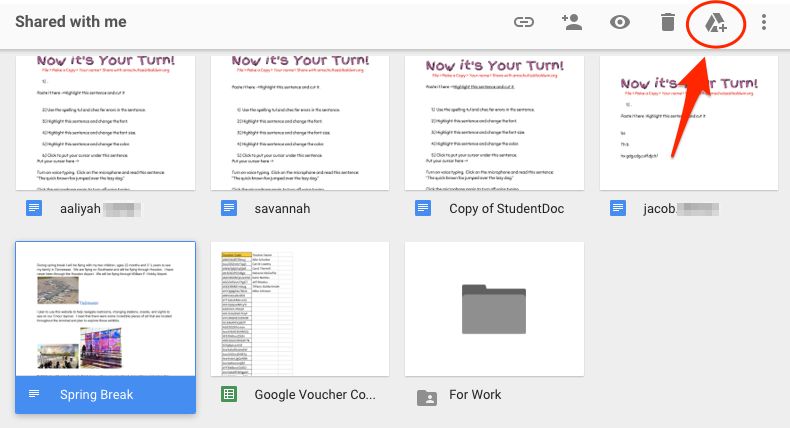This screenshot has width=790, height=428.
Task: Select the aaliyah document thumbnail
Action: tap(105, 123)
